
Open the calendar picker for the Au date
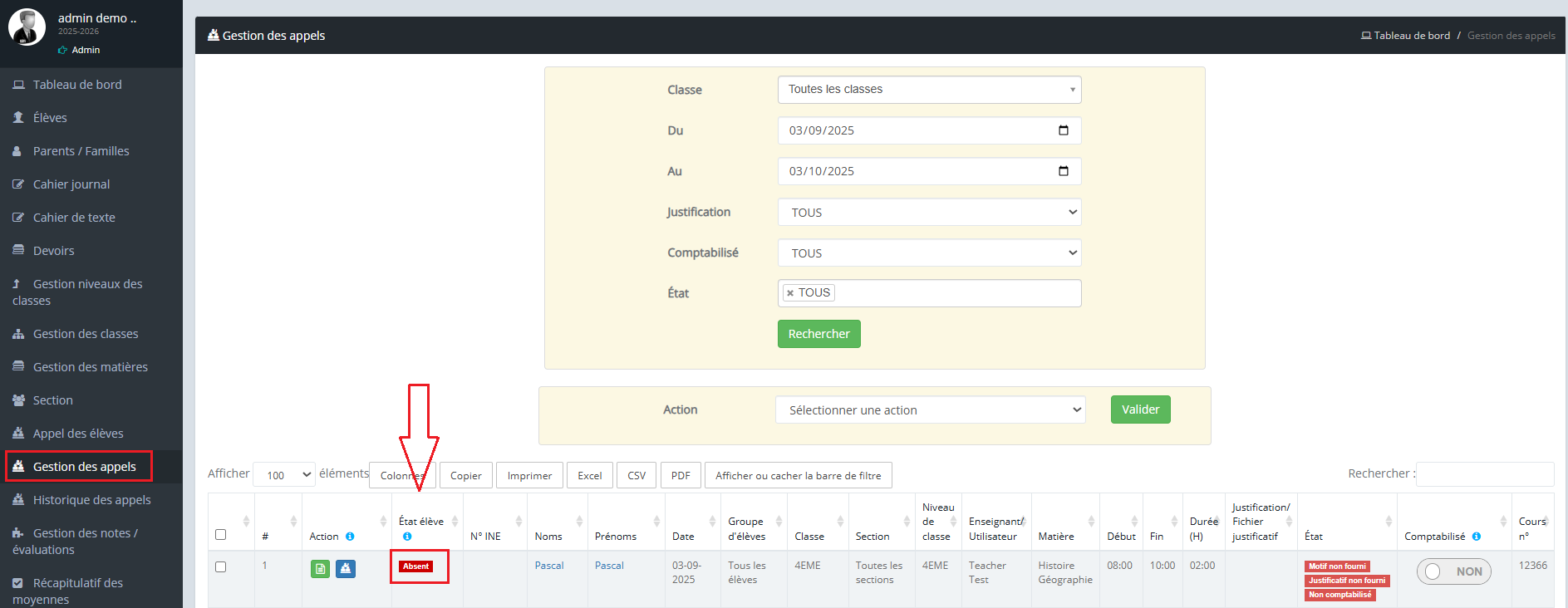click(1063, 171)
